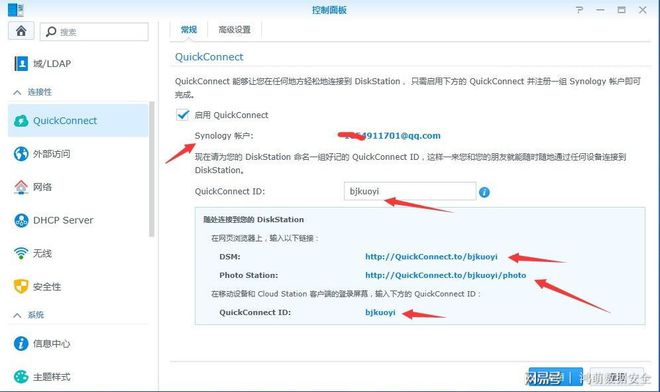The width and height of the screenshot is (660, 392).
Task: Click the QuickConnect ID text box
Action: coord(410,192)
